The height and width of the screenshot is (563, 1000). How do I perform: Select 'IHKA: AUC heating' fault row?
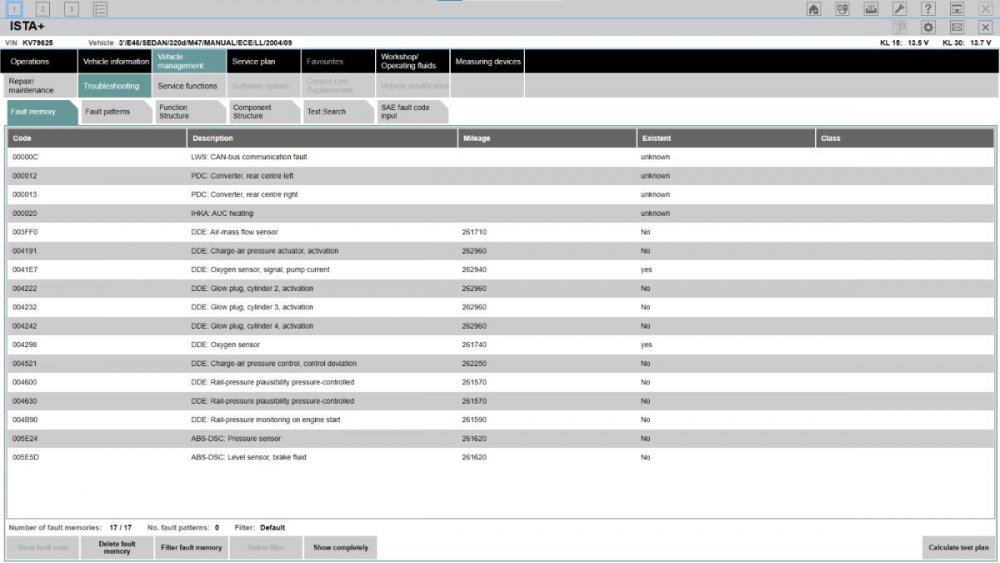click(501, 213)
